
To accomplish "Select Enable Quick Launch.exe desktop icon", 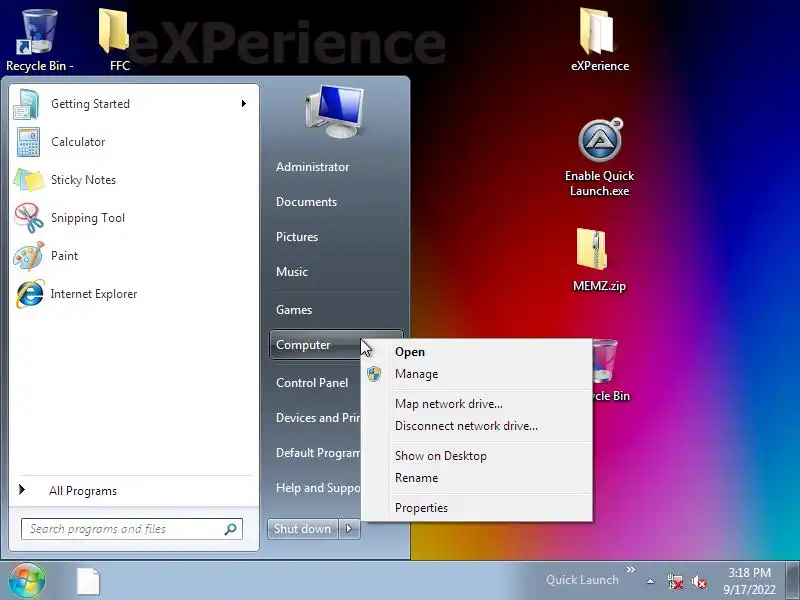I will pos(599,157).
